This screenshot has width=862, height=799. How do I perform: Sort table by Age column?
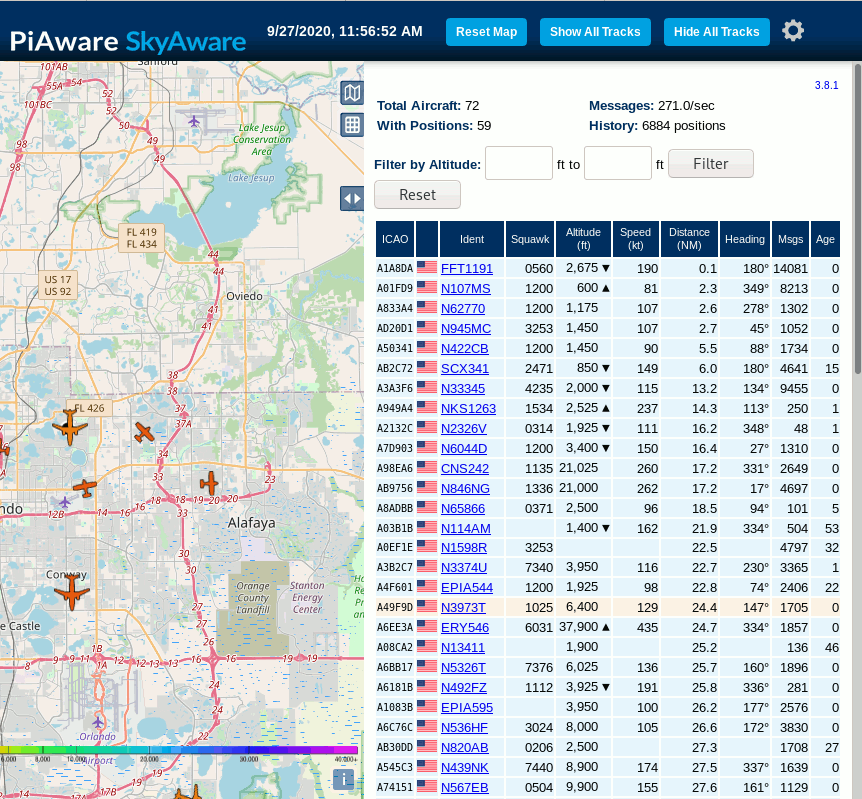(825, 239)
